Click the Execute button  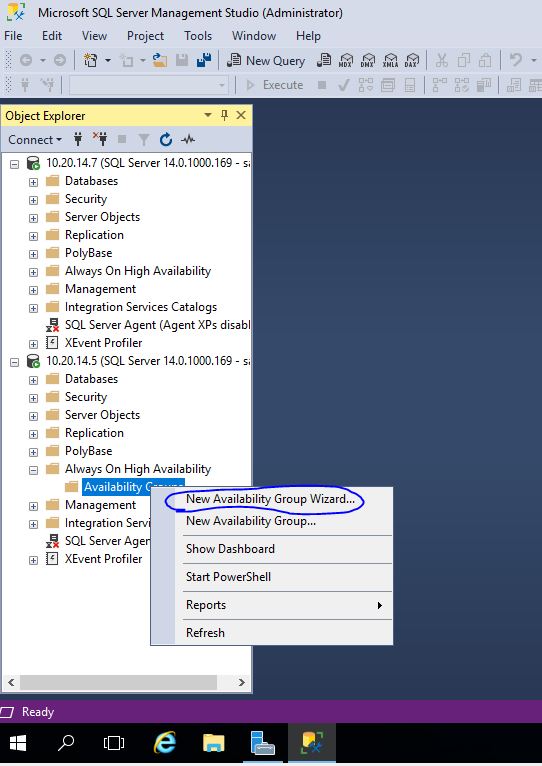click(275, 85)
